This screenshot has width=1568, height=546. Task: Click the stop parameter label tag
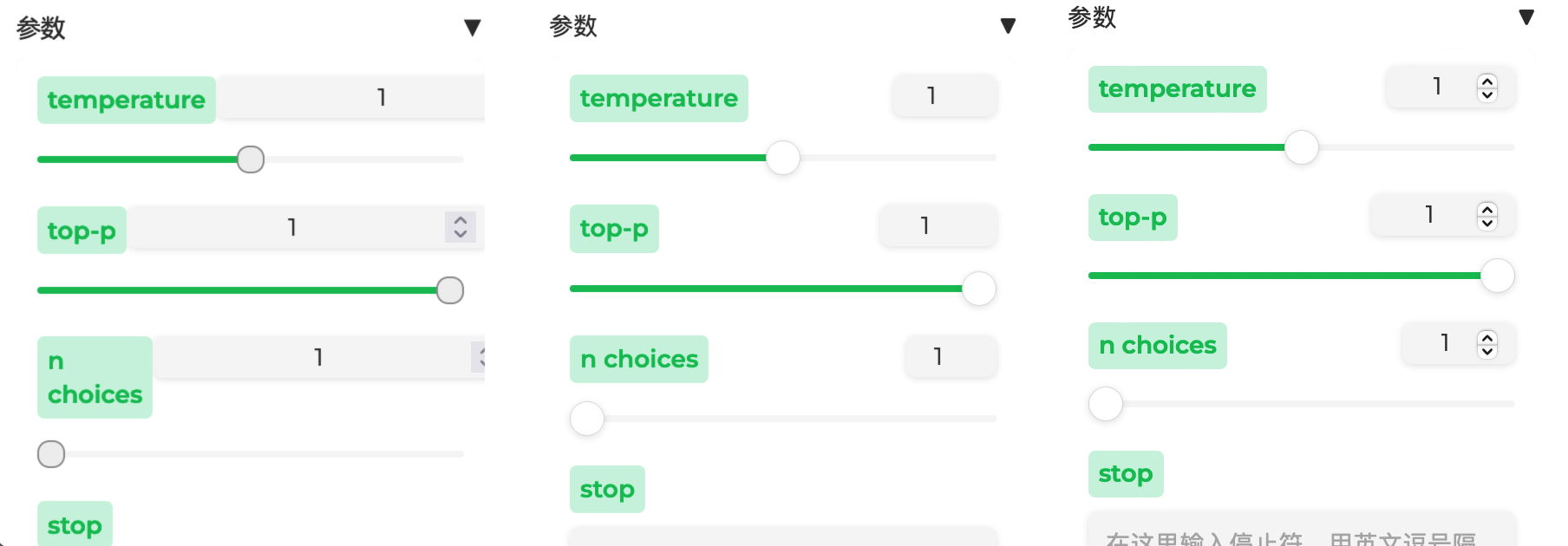[75, 524]
